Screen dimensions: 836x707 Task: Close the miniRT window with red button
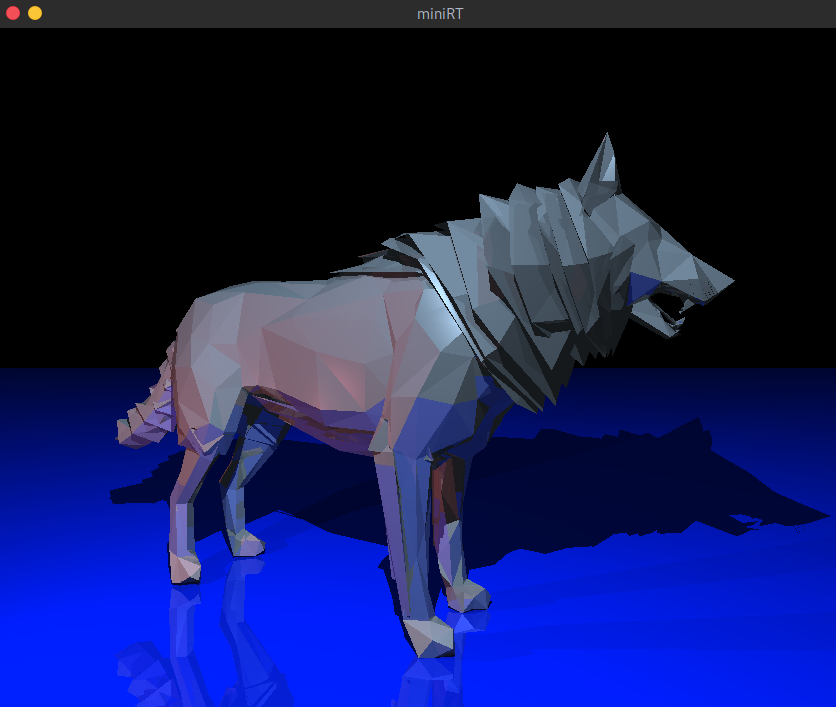(13, 13)
